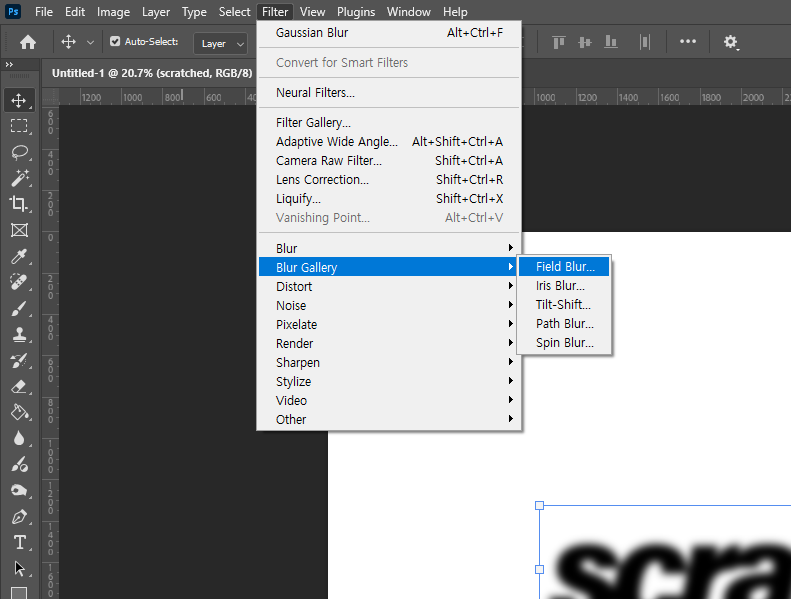The width and height of the screenshot is (791, 599).
Task: Open tool preset picker arrow
Action: [90, 42]
